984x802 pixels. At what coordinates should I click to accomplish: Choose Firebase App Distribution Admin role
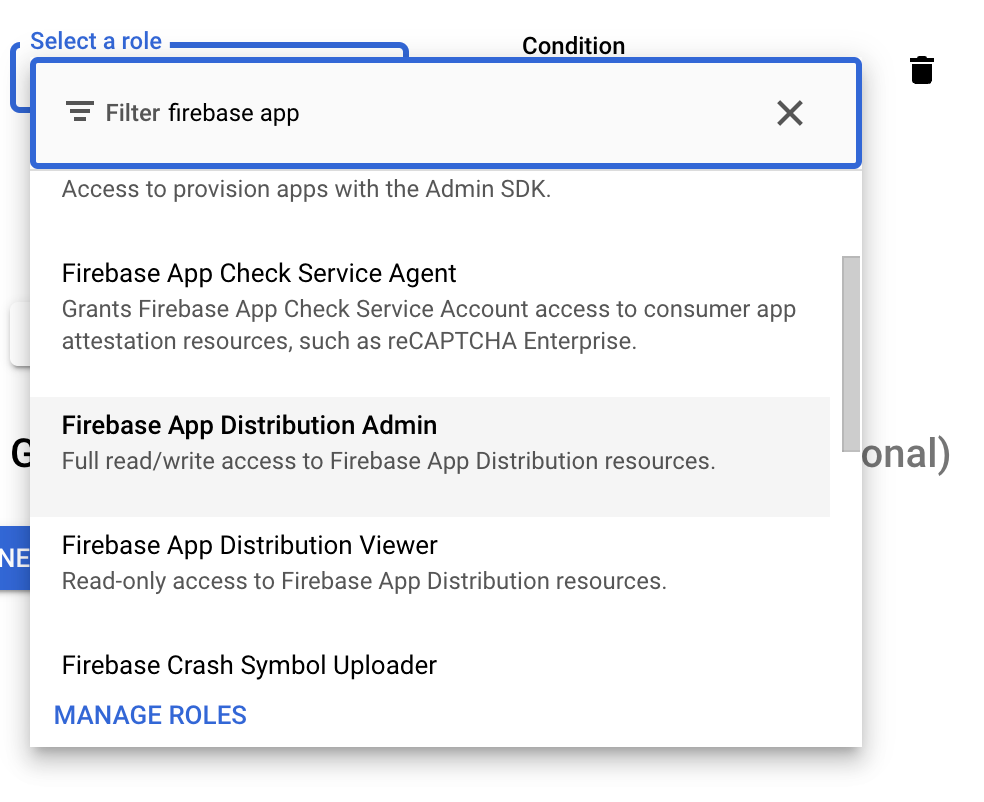tap(249, 426)
